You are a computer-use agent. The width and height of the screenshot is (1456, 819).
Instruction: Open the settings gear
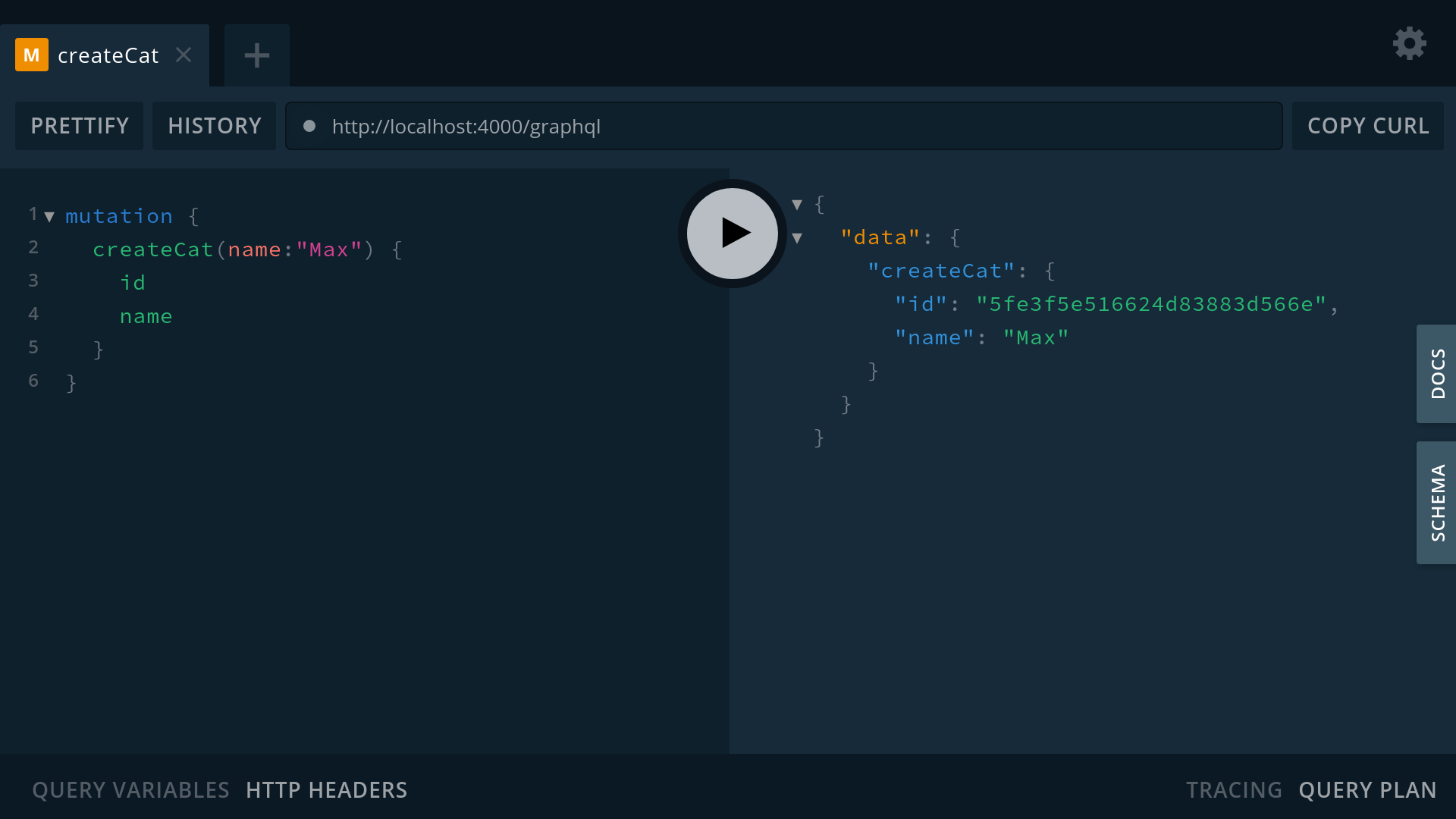[1409, 44]
